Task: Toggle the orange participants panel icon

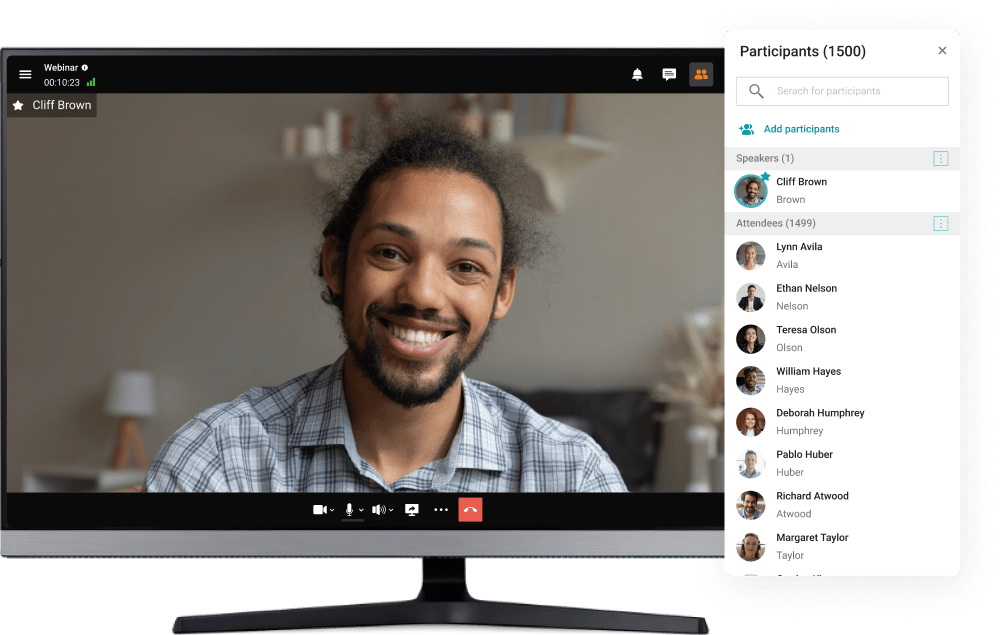Action: (x=701, y=74)
